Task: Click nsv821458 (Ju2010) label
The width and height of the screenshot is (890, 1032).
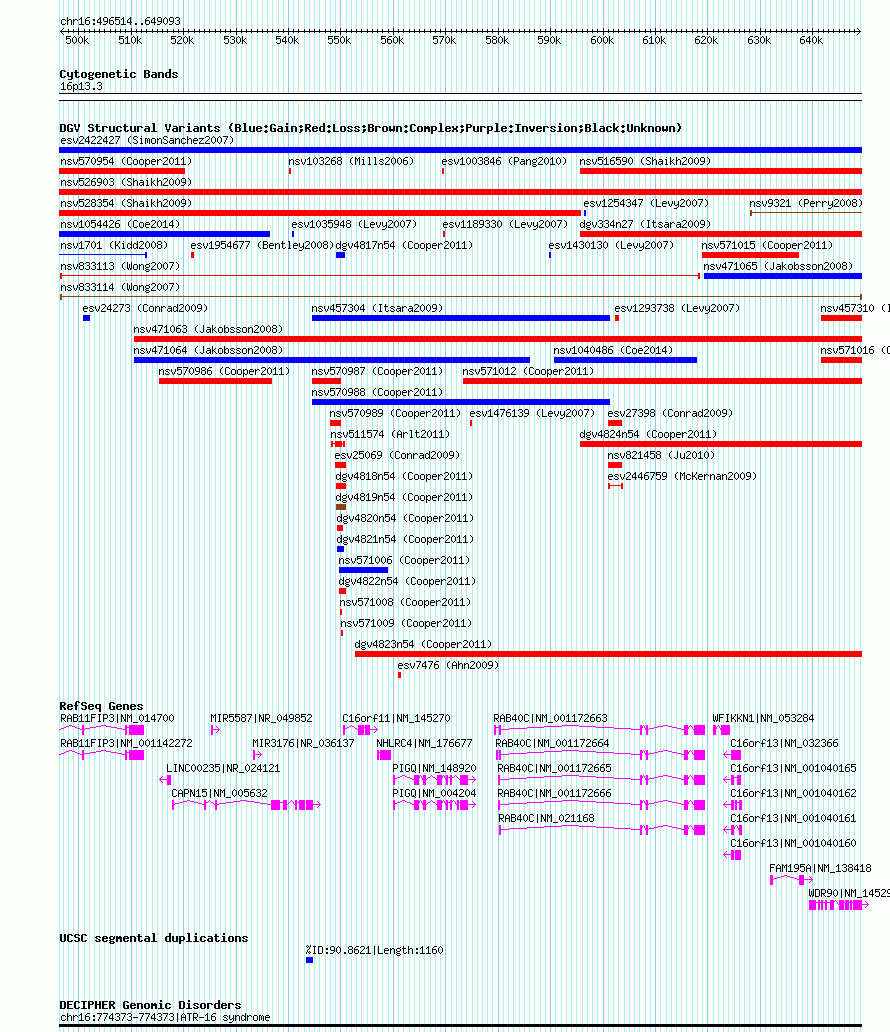Action: point(661,456)
